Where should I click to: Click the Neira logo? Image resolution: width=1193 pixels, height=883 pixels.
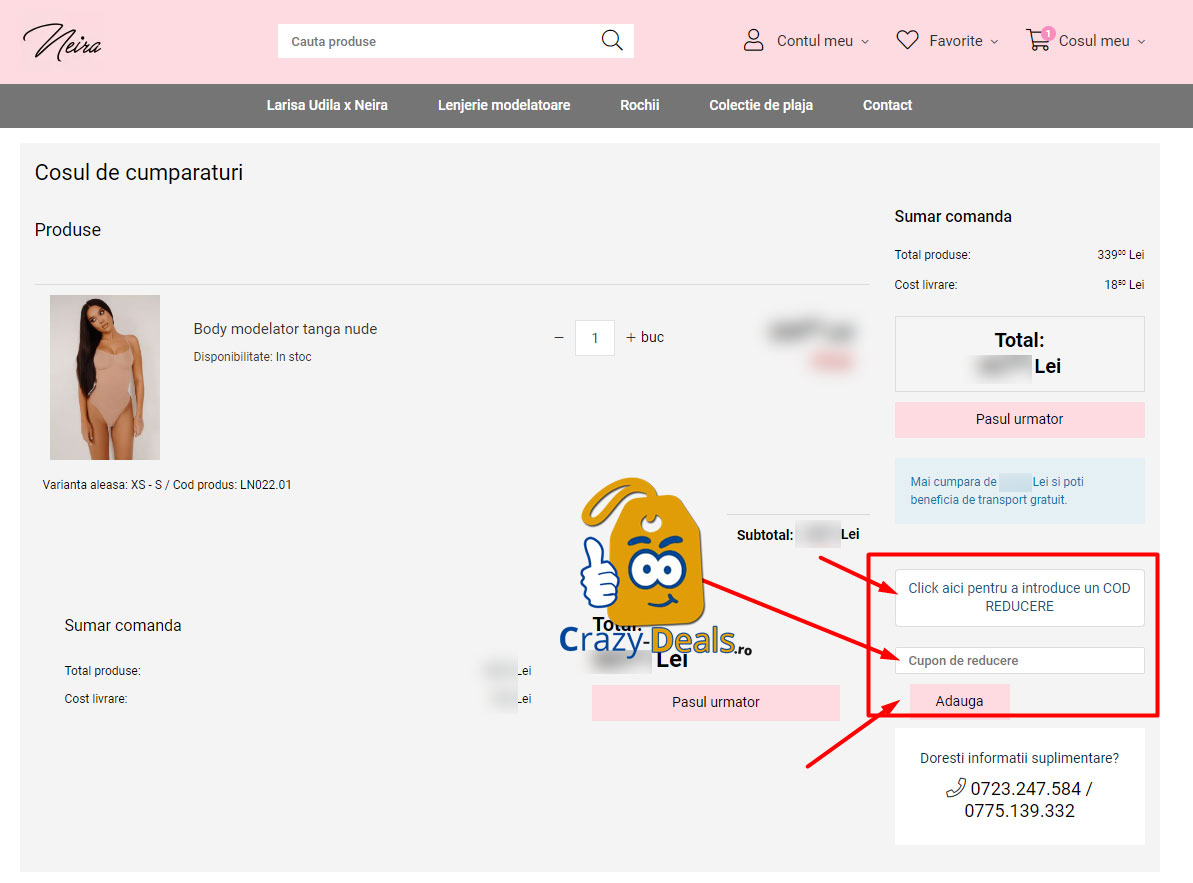click(x=62, y=42)
